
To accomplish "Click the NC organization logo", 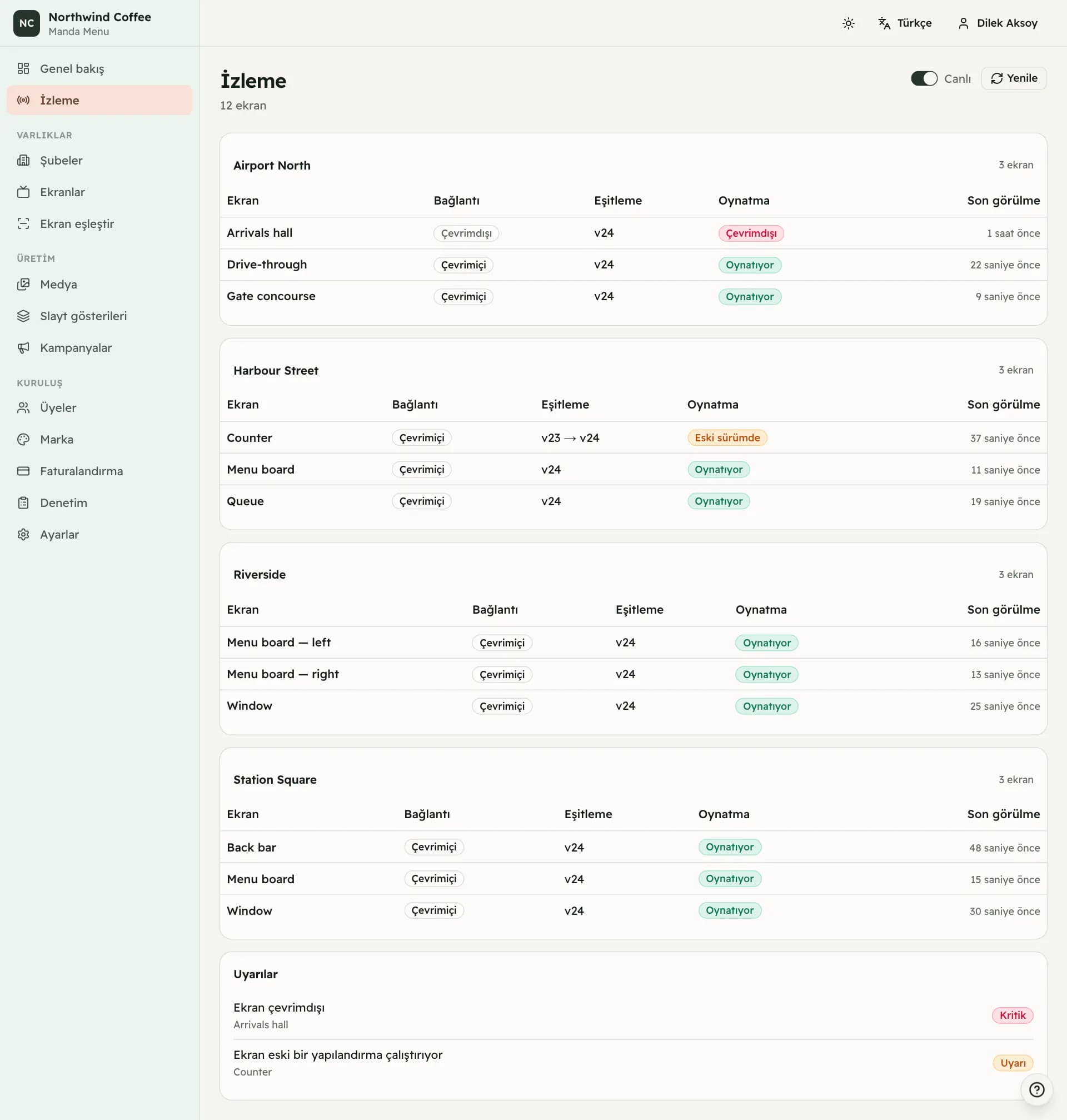I will click(27, 23).
